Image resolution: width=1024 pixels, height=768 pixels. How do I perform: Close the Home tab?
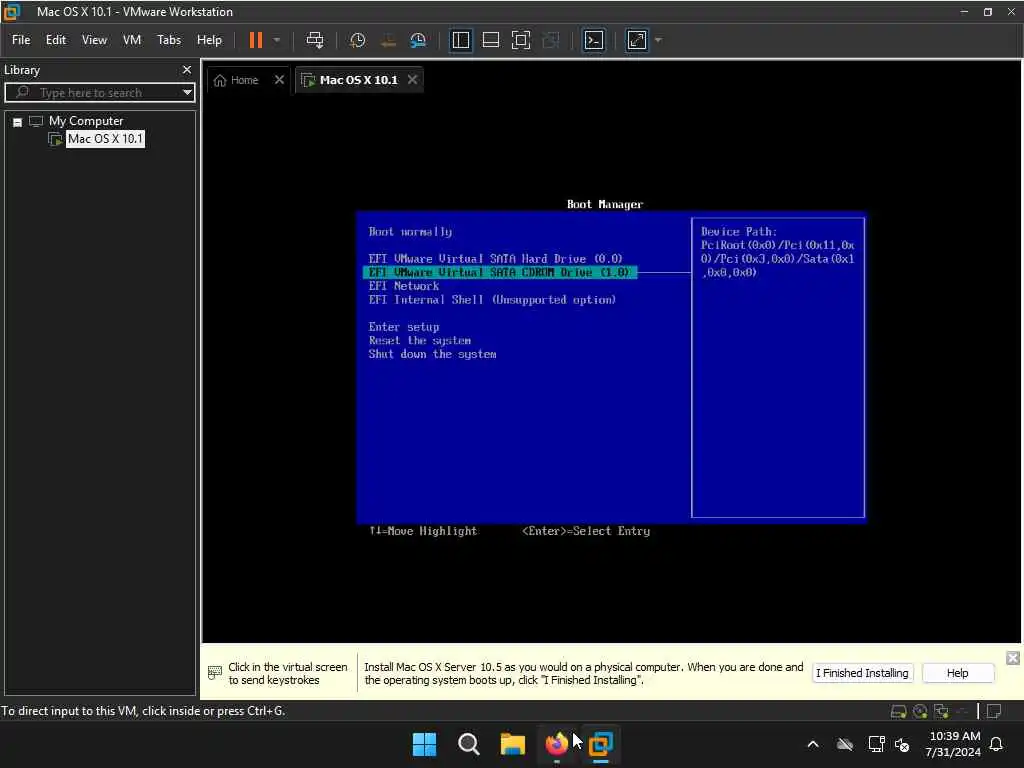(x=279, y=80)
